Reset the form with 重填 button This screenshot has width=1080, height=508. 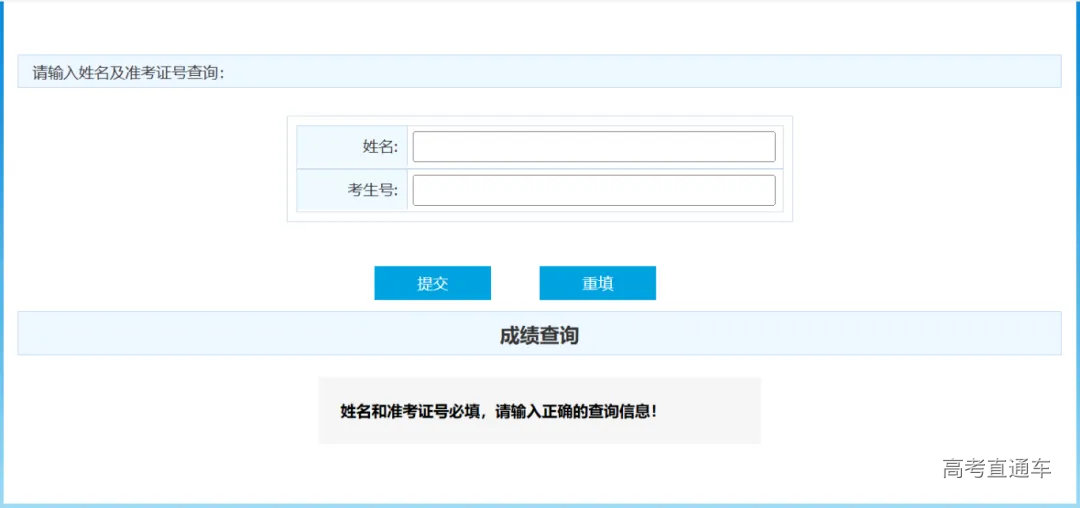[x=597, y=283]
